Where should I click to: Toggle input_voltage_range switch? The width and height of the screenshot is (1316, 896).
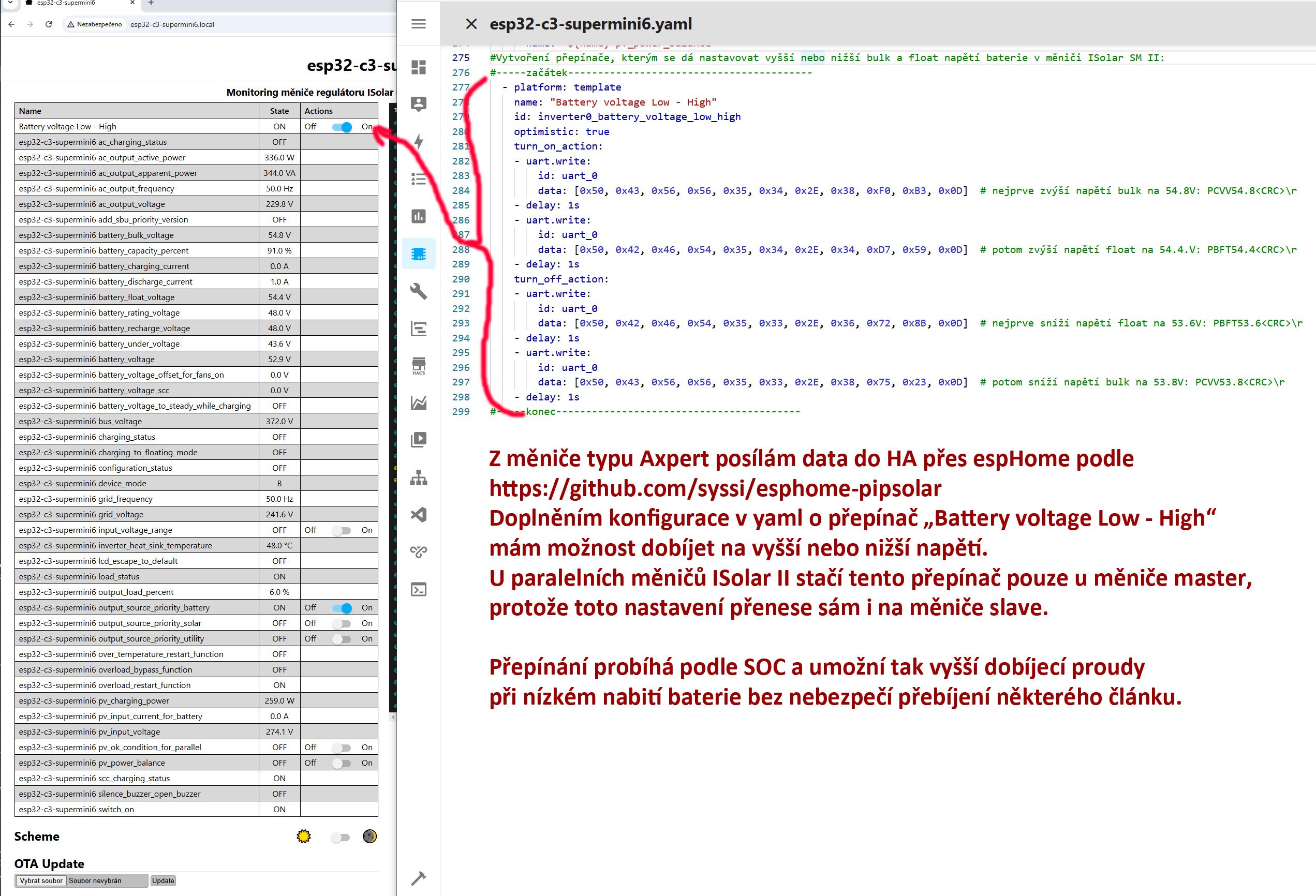342,530
